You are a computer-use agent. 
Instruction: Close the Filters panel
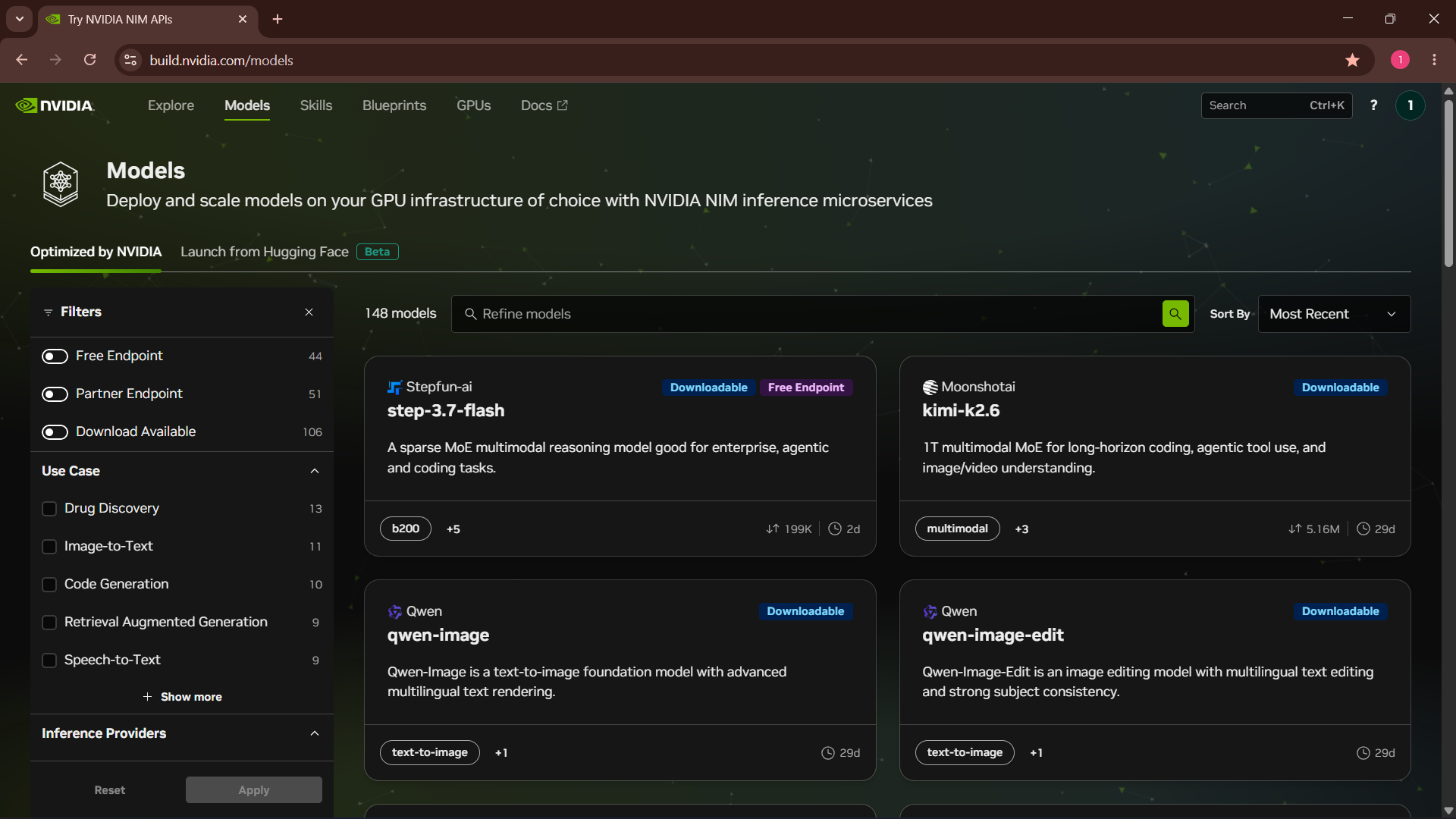point(309,312)
